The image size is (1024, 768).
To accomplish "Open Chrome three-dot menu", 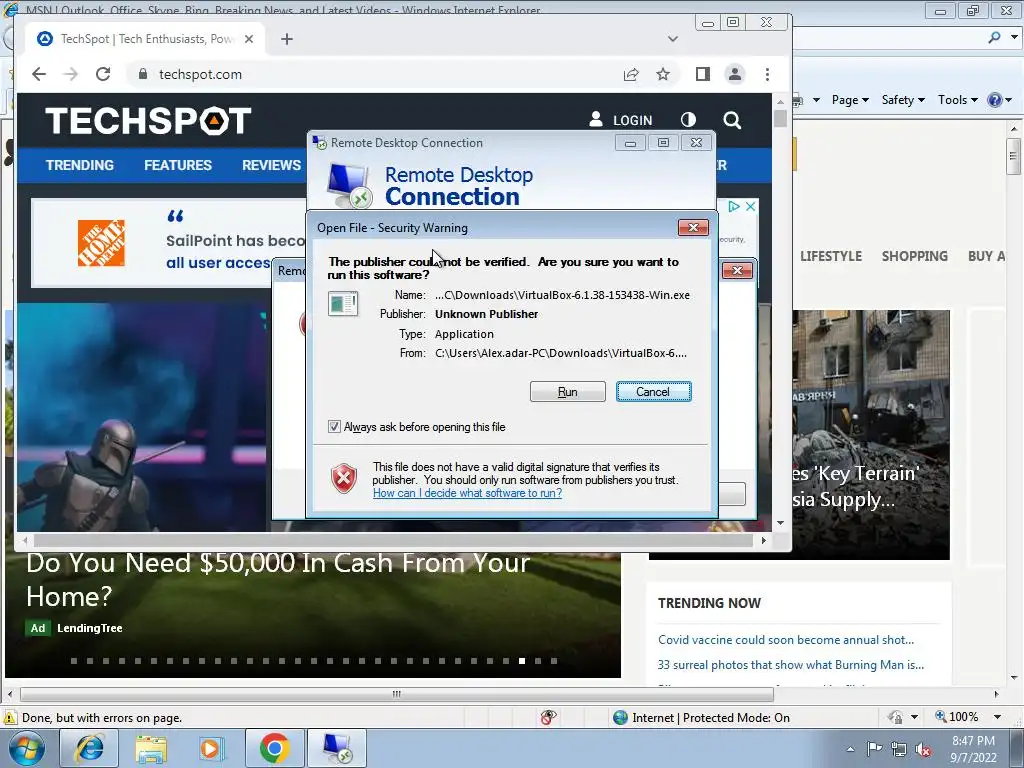I will 767,74.
